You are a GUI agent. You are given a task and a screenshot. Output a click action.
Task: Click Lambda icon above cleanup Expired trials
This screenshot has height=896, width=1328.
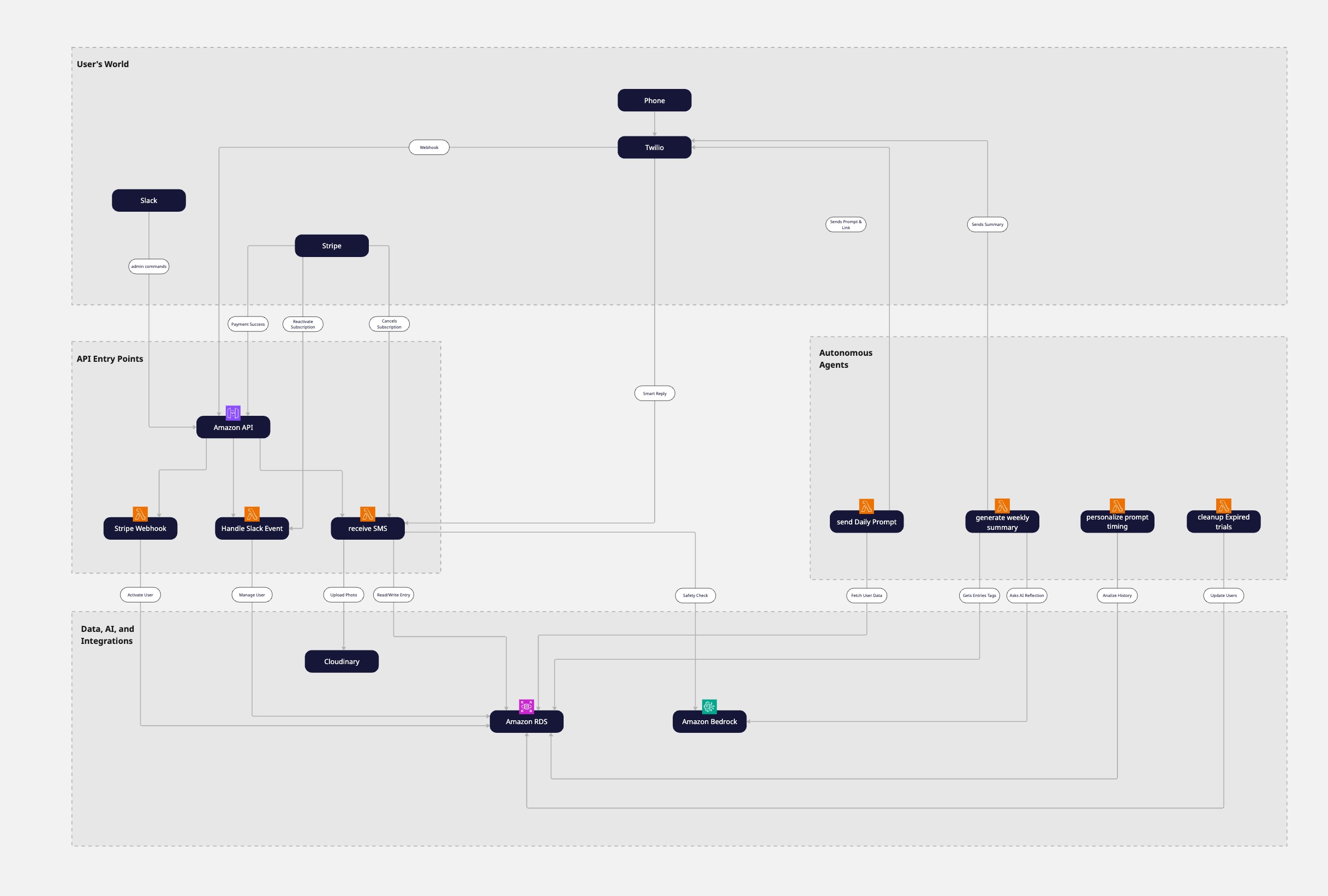coord(1223,506)
